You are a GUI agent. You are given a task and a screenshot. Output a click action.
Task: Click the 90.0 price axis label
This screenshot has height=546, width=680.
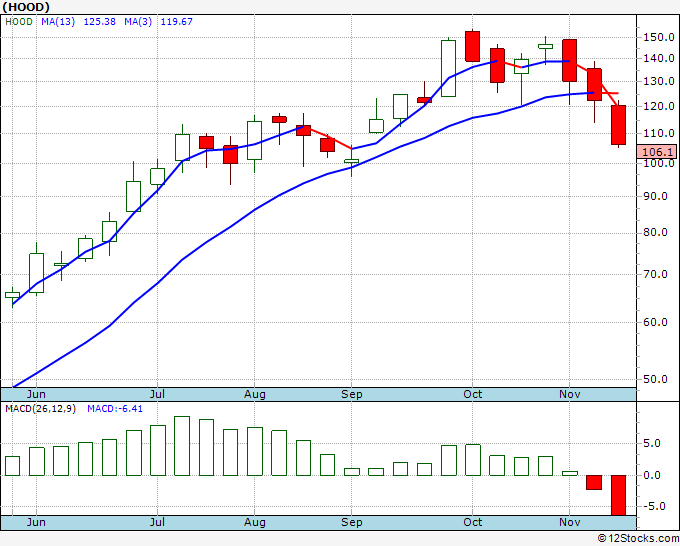(x=655, y=196)
